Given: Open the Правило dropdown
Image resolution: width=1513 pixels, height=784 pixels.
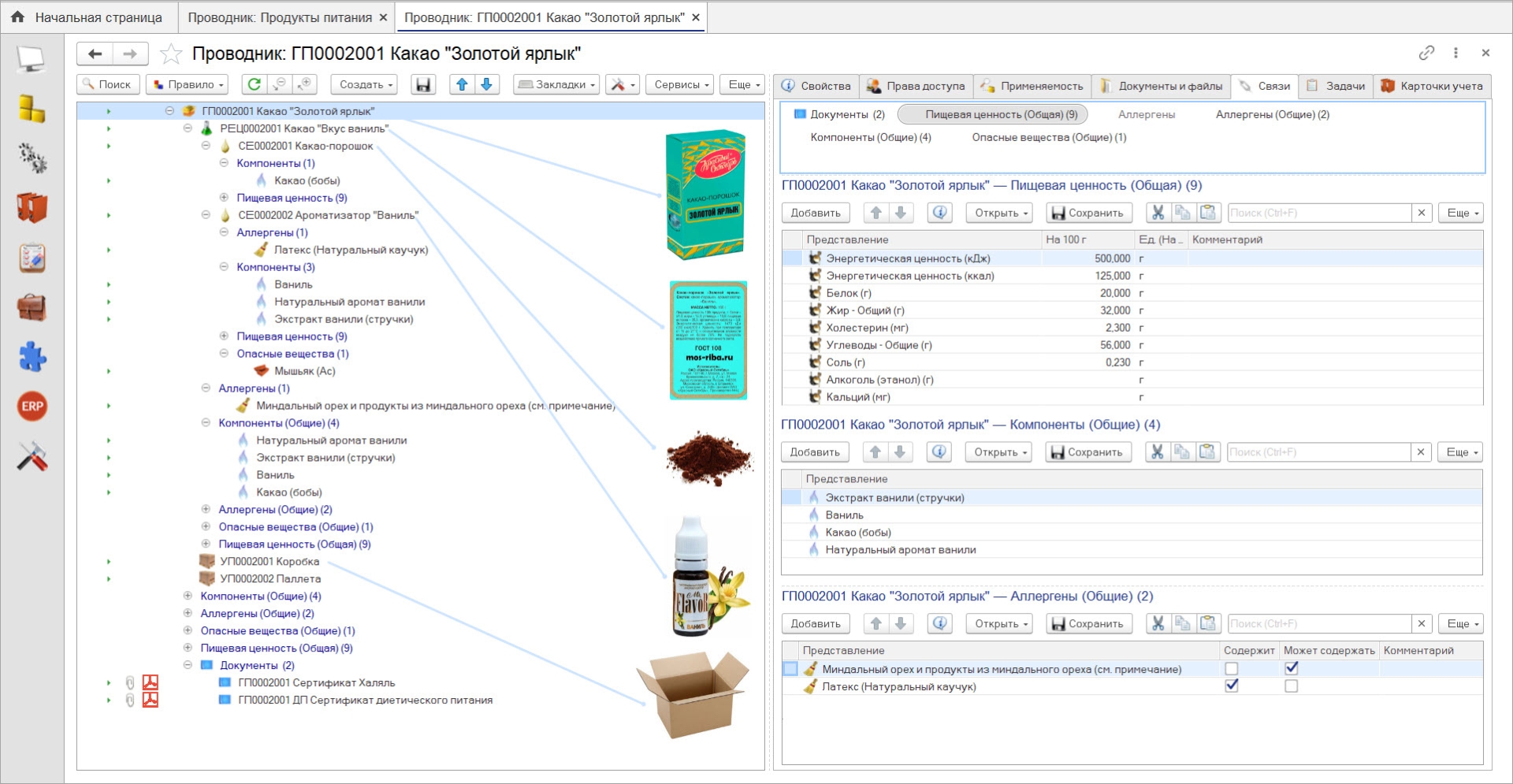Looking at the screenshot, I should click(188, 84).
